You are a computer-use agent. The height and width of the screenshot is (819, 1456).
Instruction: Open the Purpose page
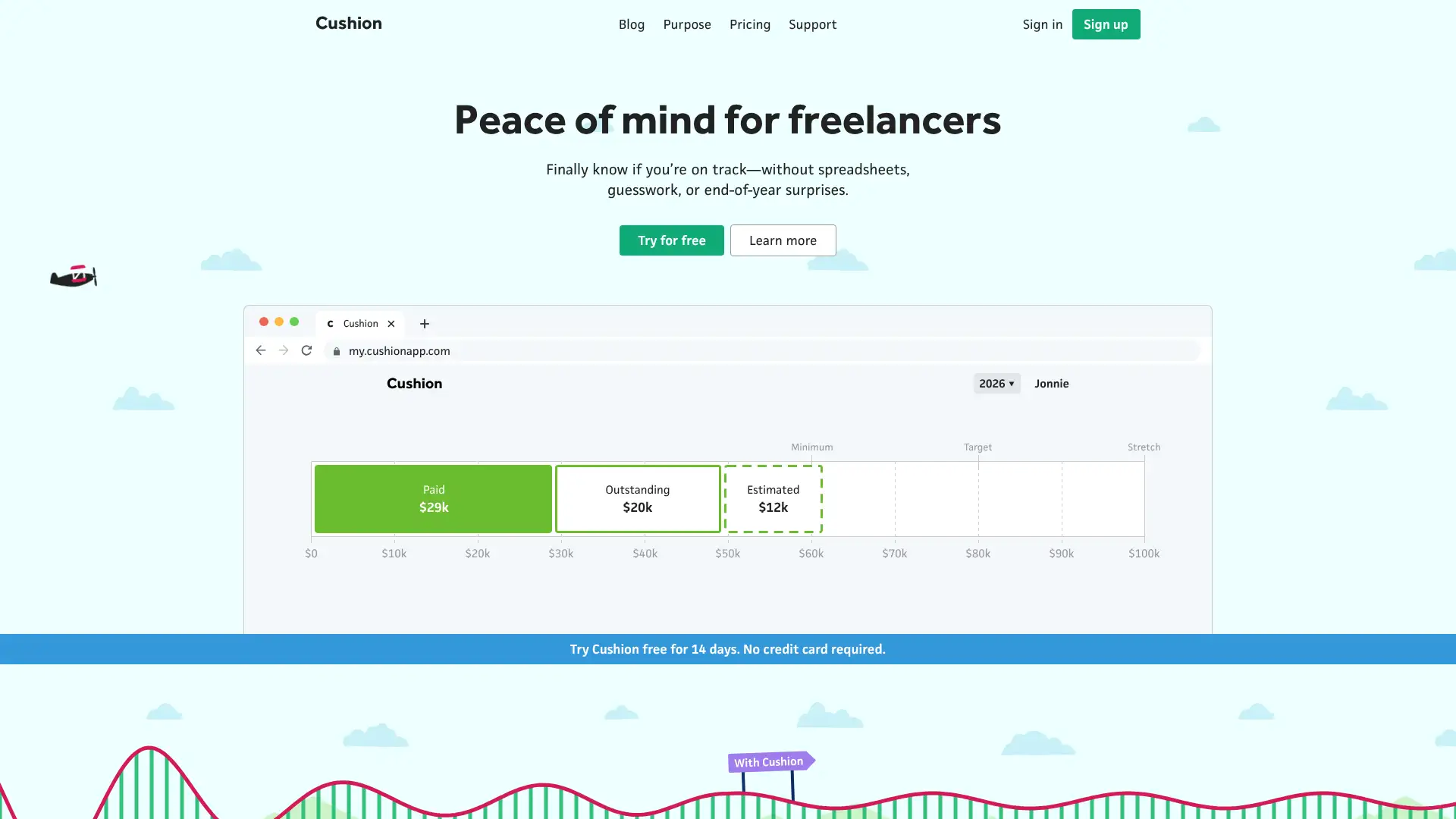[x=687, y=24]
